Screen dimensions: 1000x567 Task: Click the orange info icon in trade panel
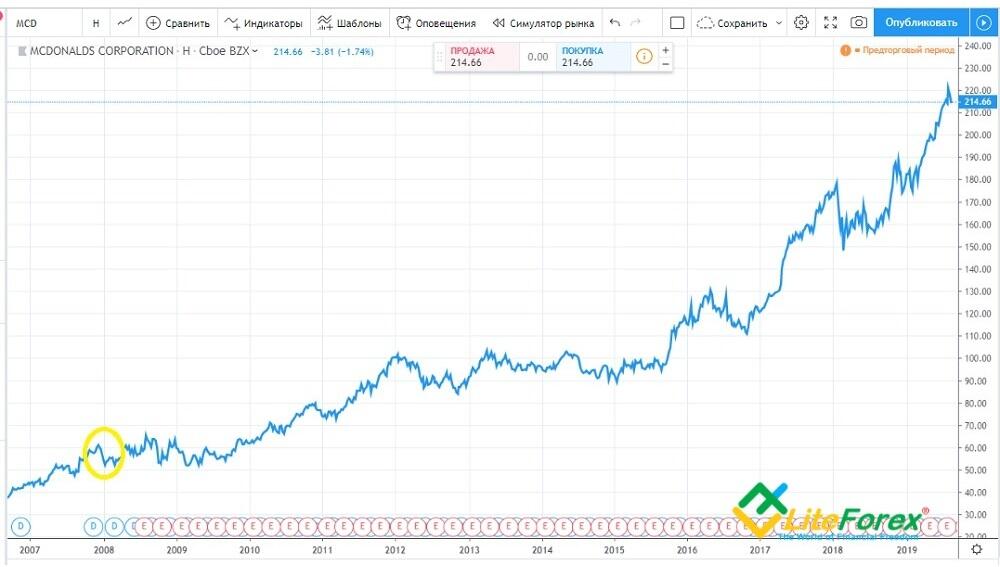(644, 57)
